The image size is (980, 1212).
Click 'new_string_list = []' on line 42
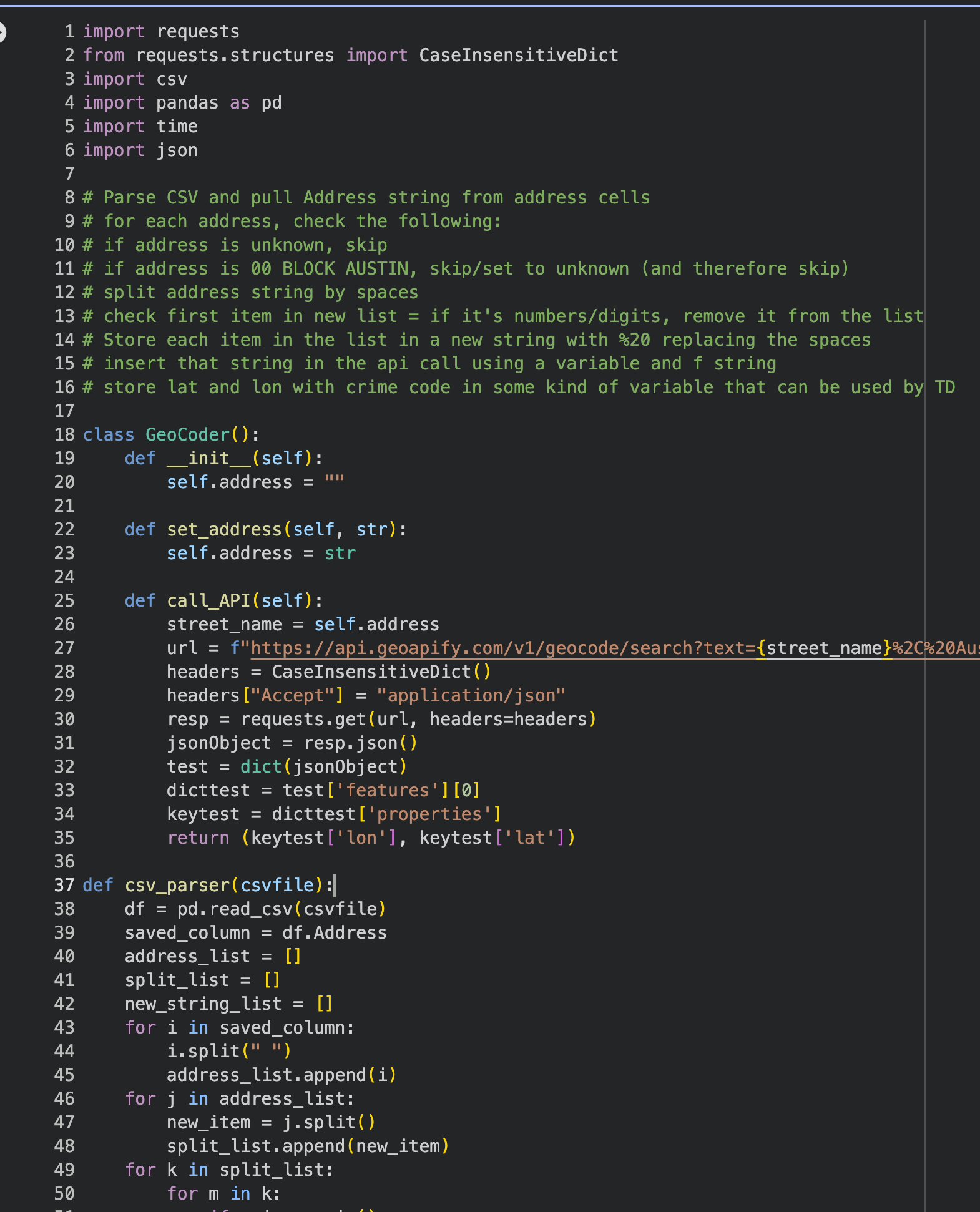[x=229, y=1004]
